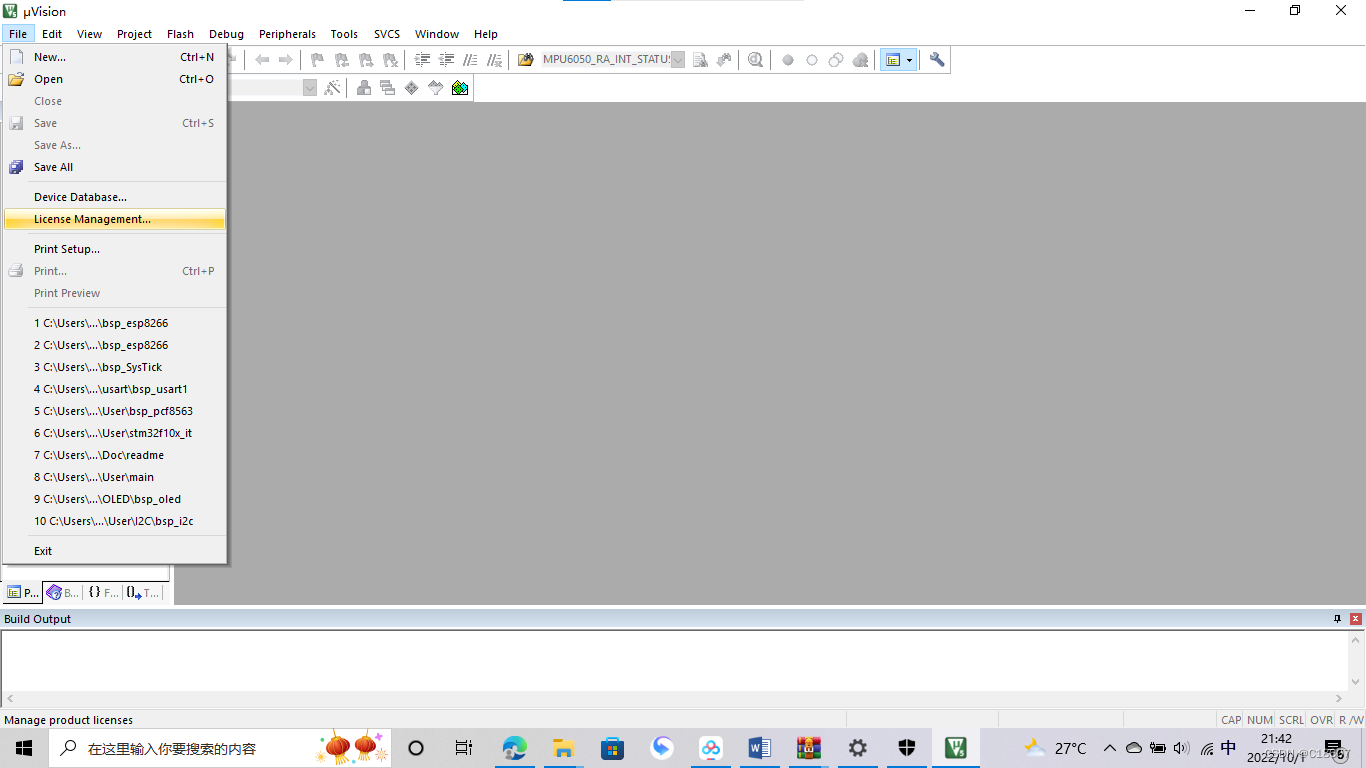Open the target selection dropdown arrow
The image size is (1366, 768).
point(310,88)
